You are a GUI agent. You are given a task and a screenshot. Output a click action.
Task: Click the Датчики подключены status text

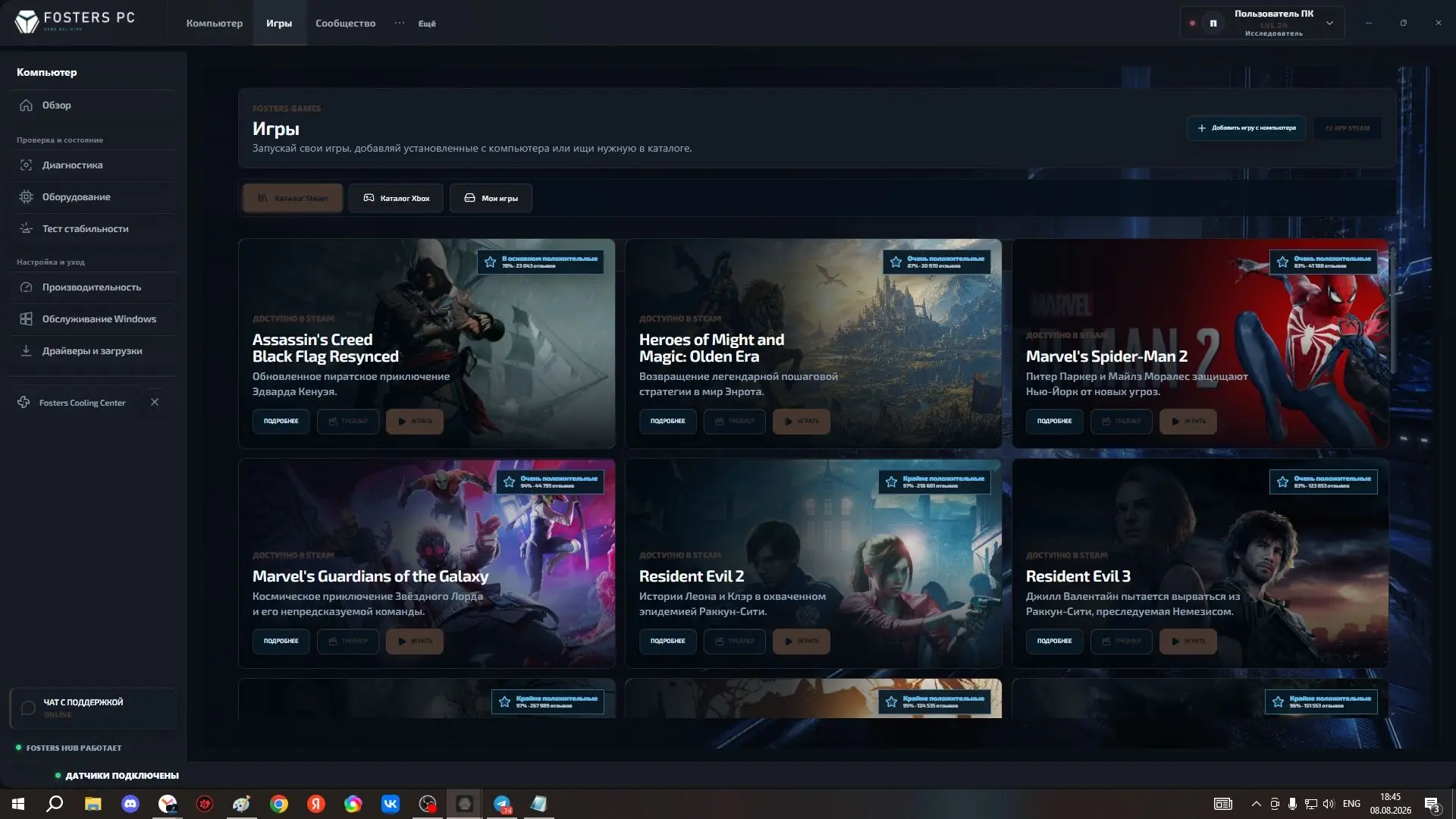pos(122,776)
